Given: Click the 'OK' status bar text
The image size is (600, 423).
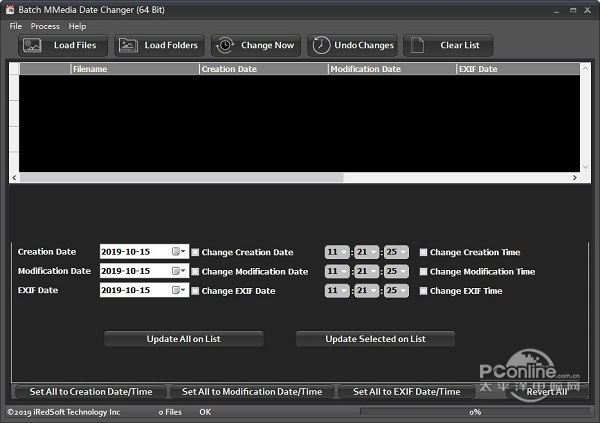Looking at the screenshot, I should pyautogui.click(x=205, y=412).
